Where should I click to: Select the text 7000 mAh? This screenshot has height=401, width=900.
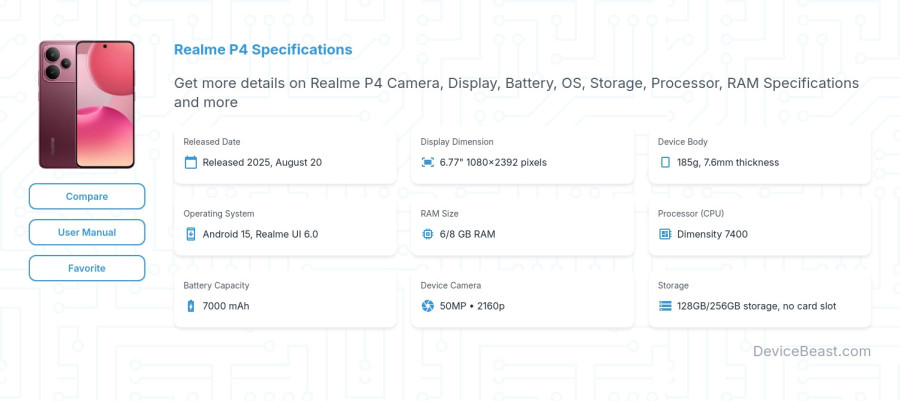pos(226,306)
